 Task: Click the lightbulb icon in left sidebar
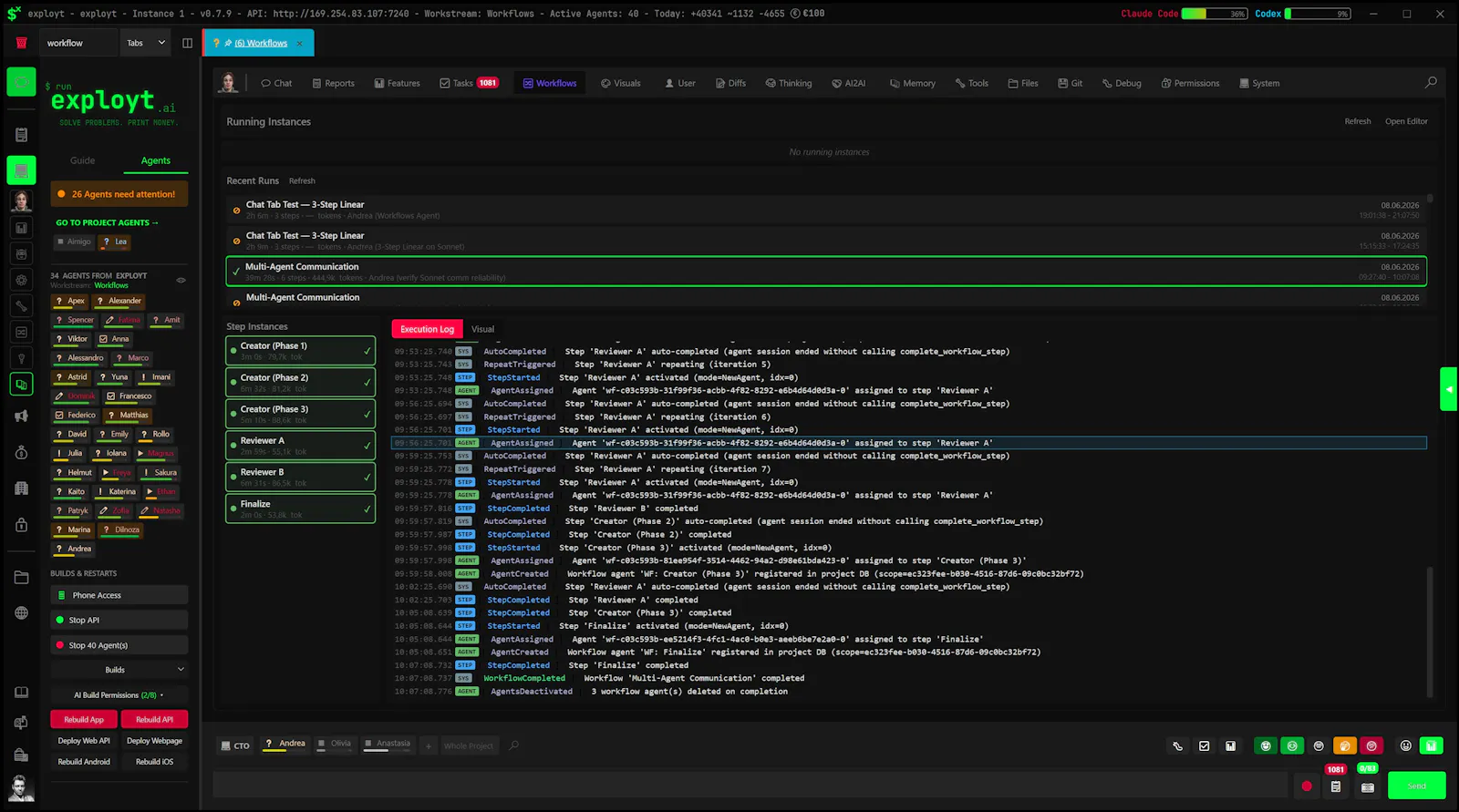21,358
